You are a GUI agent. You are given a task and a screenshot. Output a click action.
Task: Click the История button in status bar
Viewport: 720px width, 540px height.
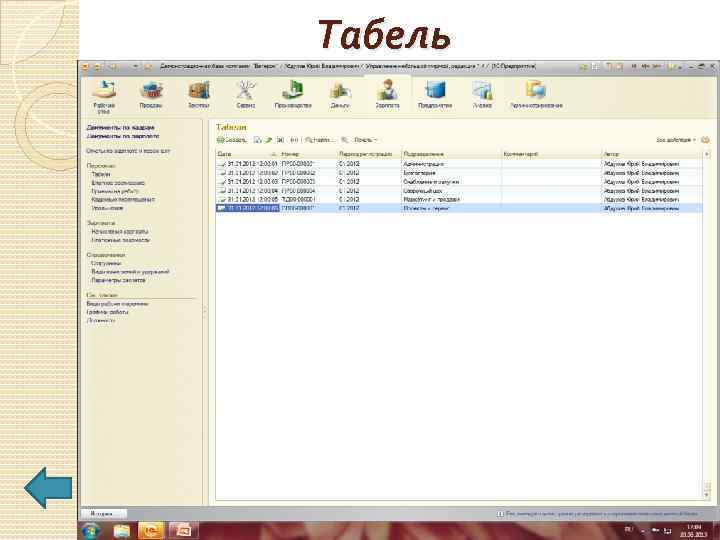[104, 514]
